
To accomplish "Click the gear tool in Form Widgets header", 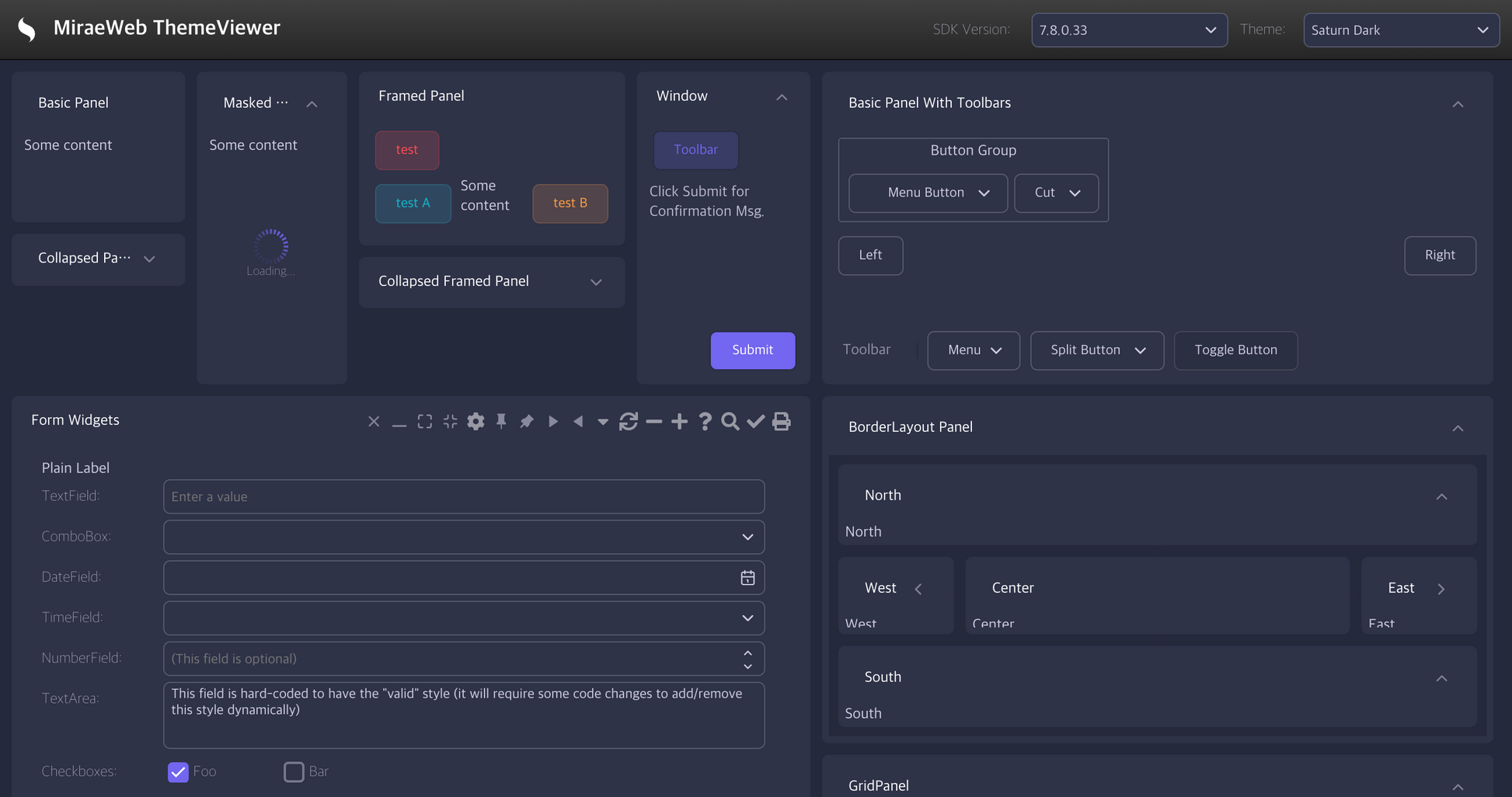I will tap(476, 421).
